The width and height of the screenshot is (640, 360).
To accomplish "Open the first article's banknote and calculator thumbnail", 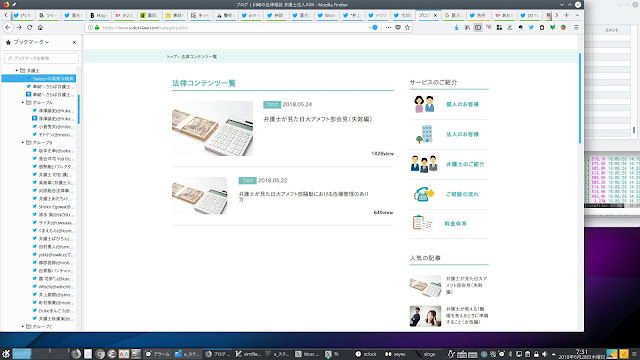I will coord(212,128).
